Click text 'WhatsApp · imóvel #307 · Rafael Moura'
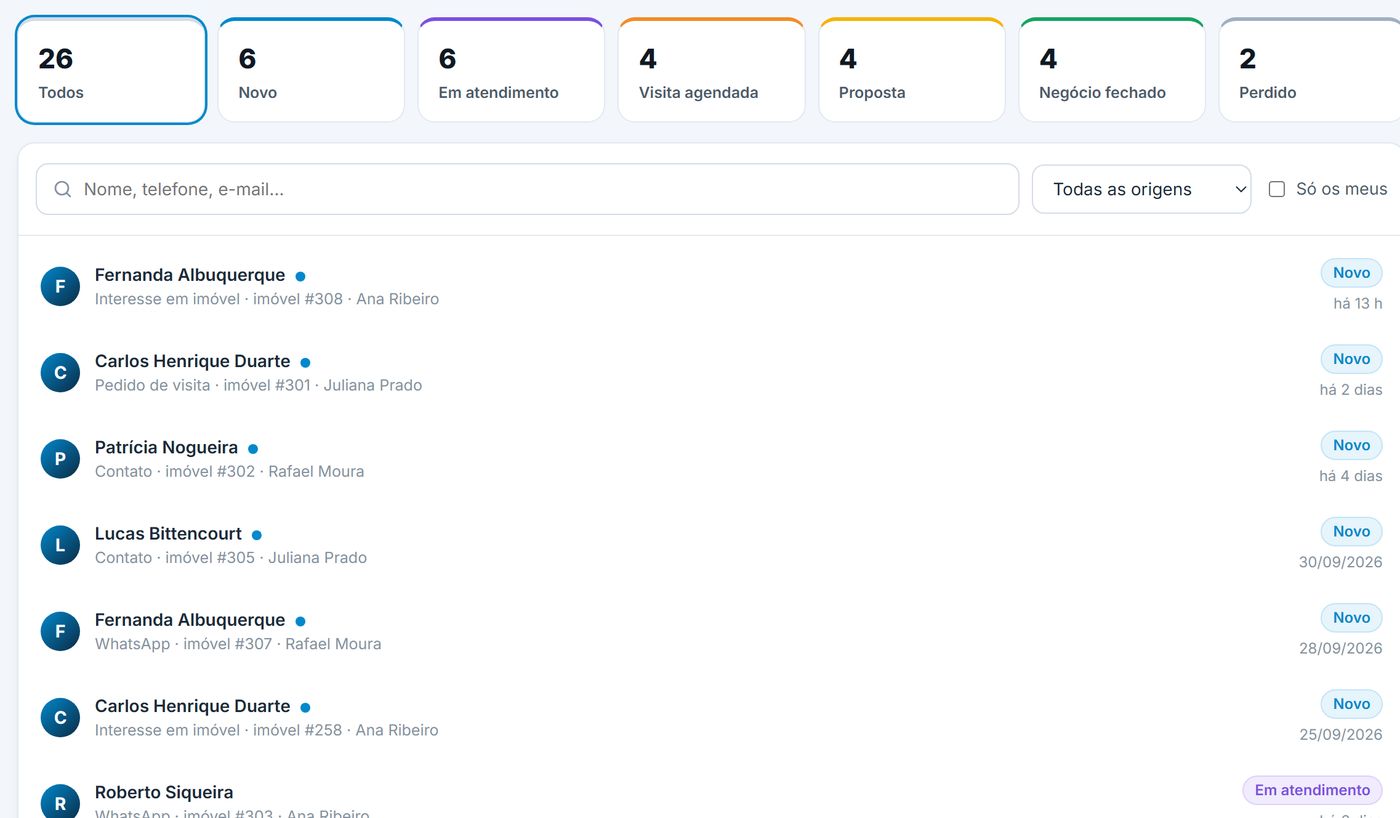The image size is (1400, 818). (238, 644)
